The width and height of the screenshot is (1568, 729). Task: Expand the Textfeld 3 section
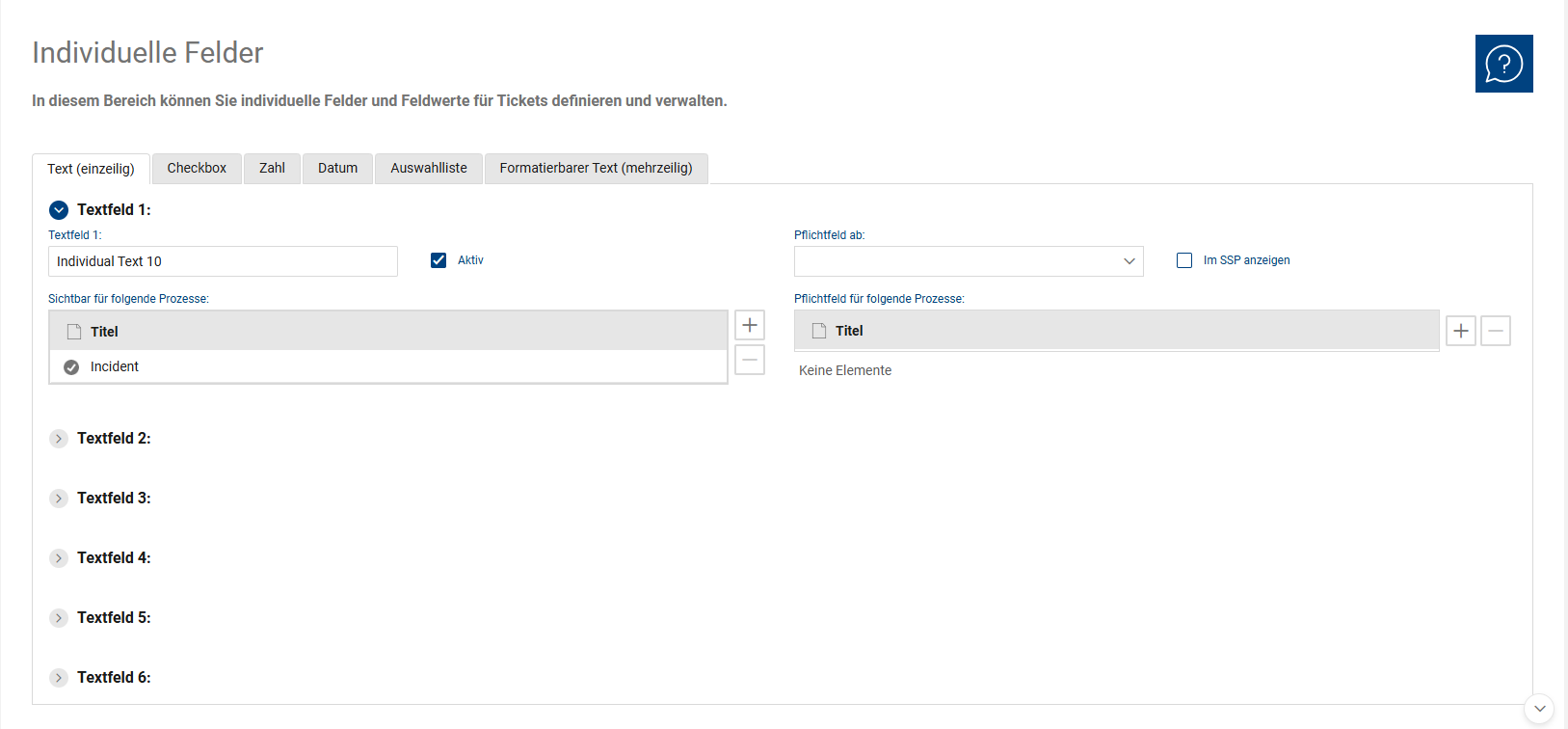pos(59,499)
